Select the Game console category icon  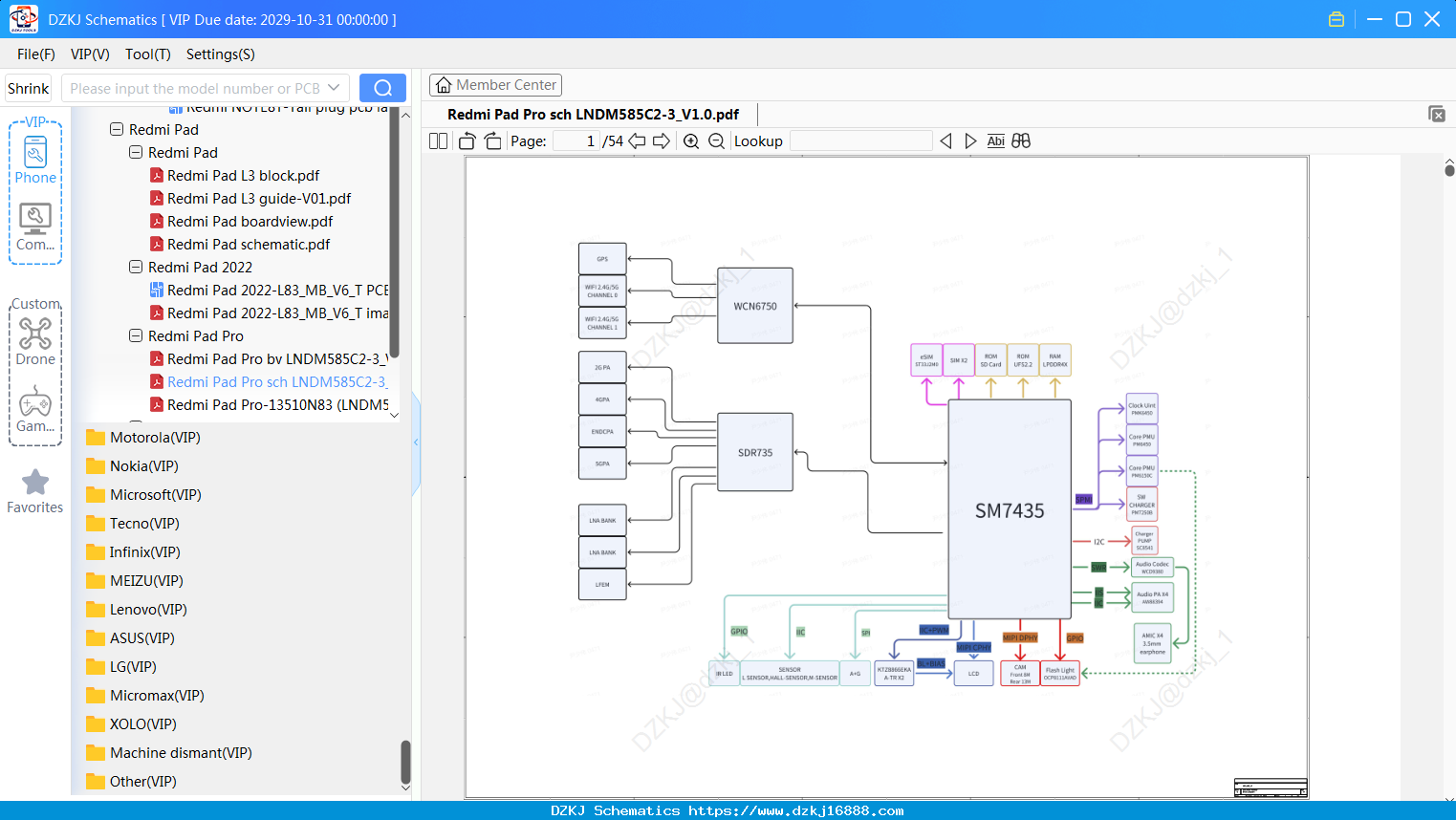tap(35, 409)
